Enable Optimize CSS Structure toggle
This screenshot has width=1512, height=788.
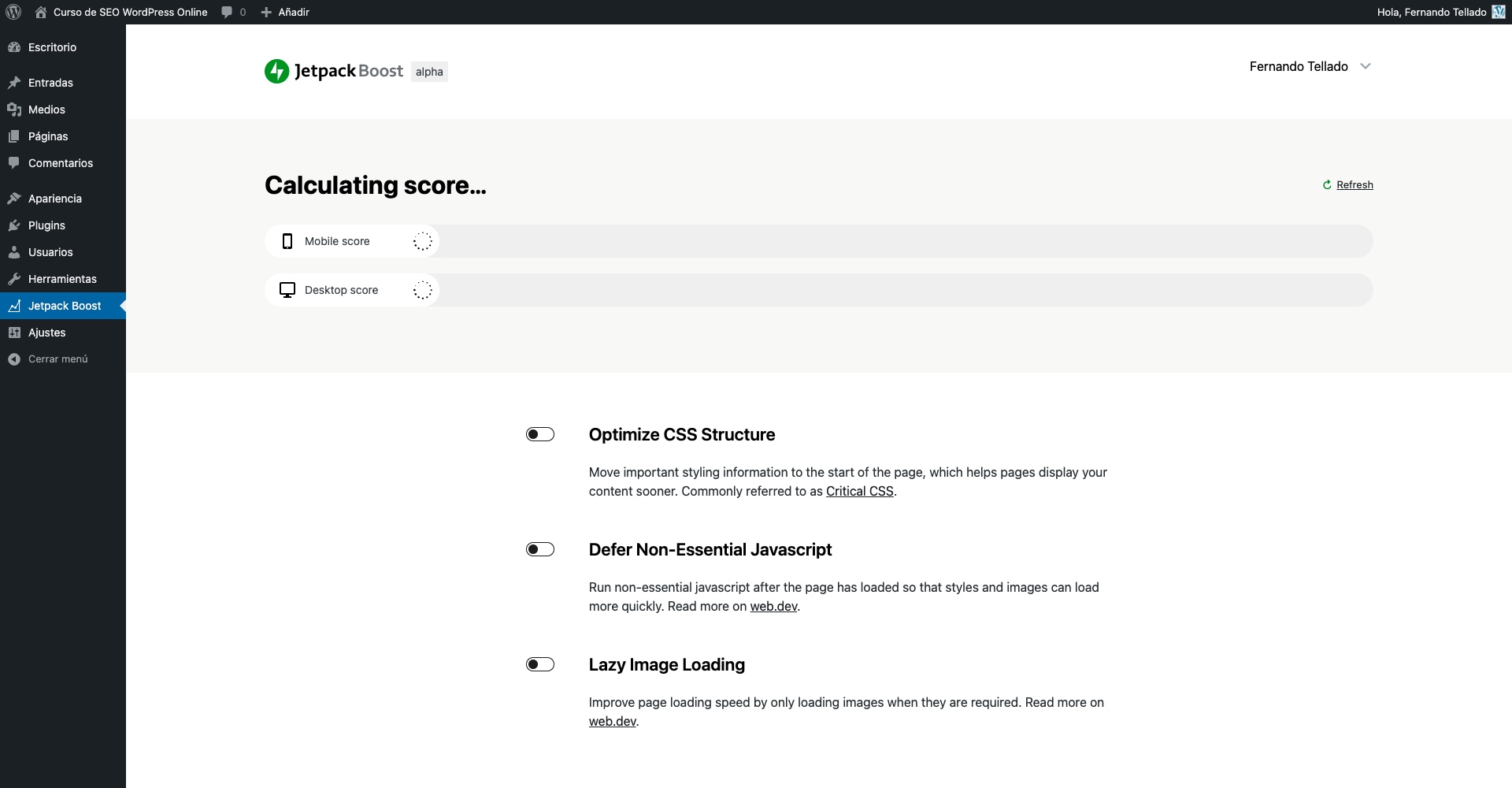pyautogui.click(x=540, y=434)
